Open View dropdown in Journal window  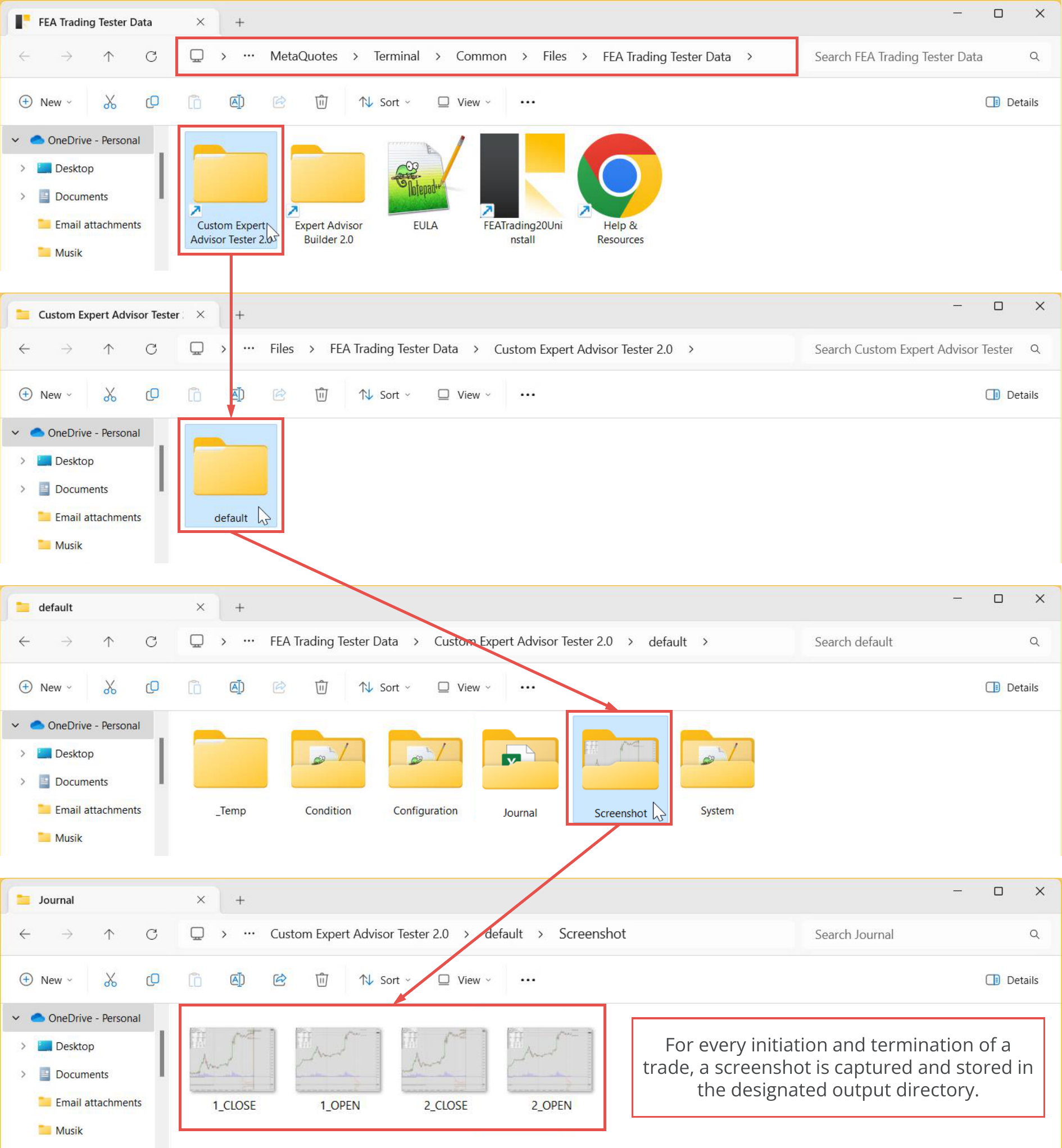[465, 980]
